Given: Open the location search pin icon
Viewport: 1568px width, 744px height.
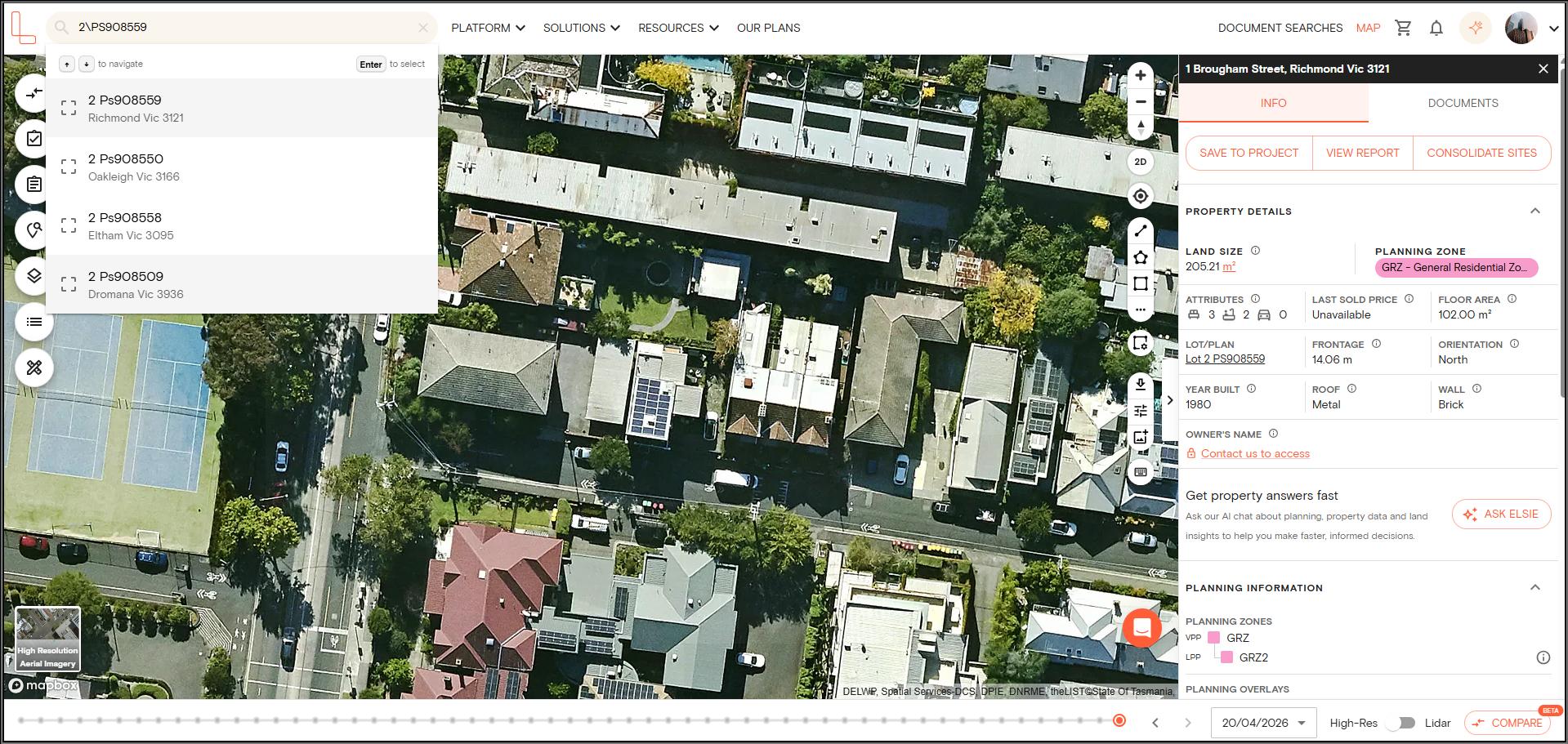Looking at the screenshot, I should 34,230.
